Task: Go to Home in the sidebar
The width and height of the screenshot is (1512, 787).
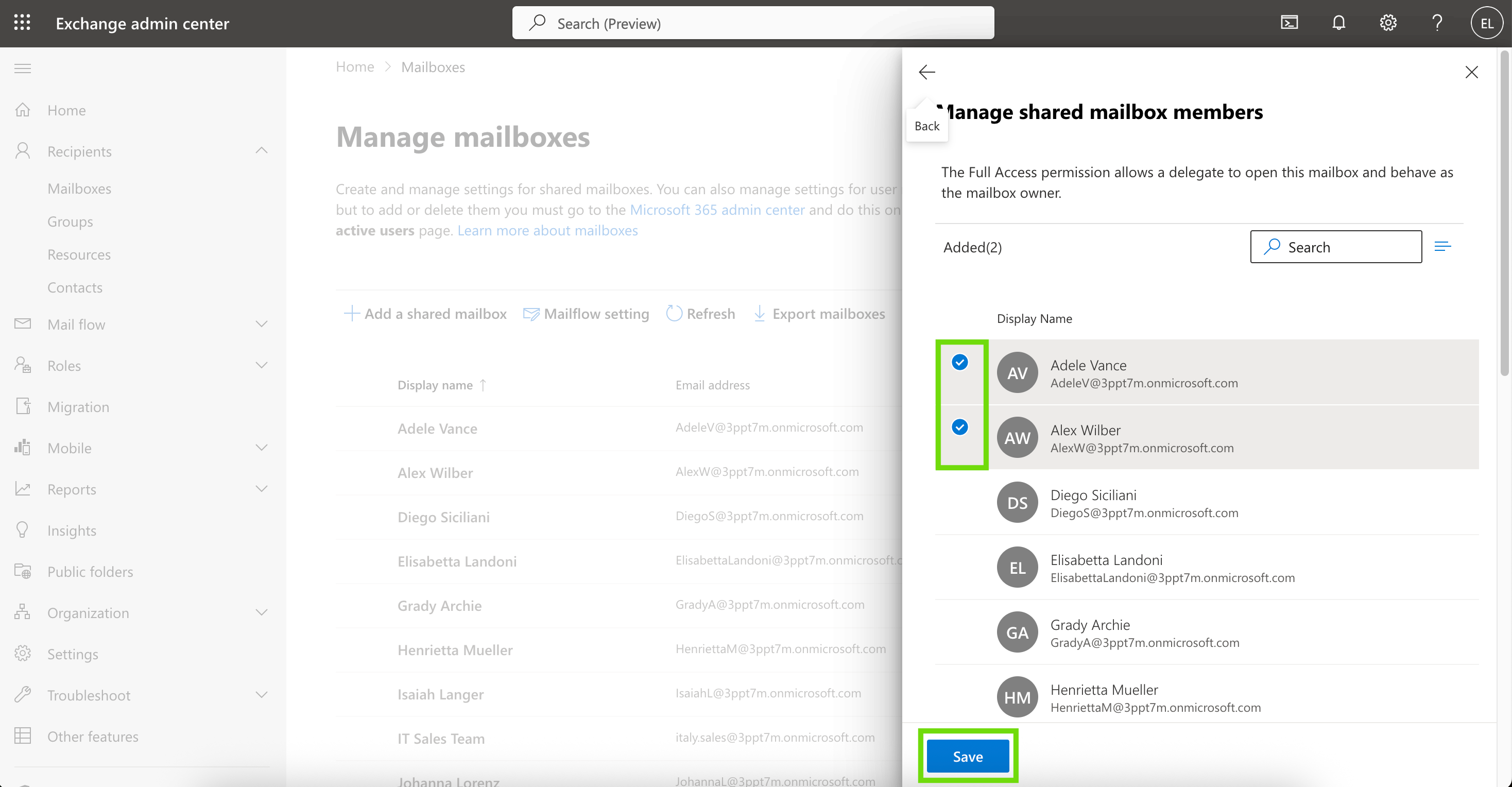Action: (66, 110)
